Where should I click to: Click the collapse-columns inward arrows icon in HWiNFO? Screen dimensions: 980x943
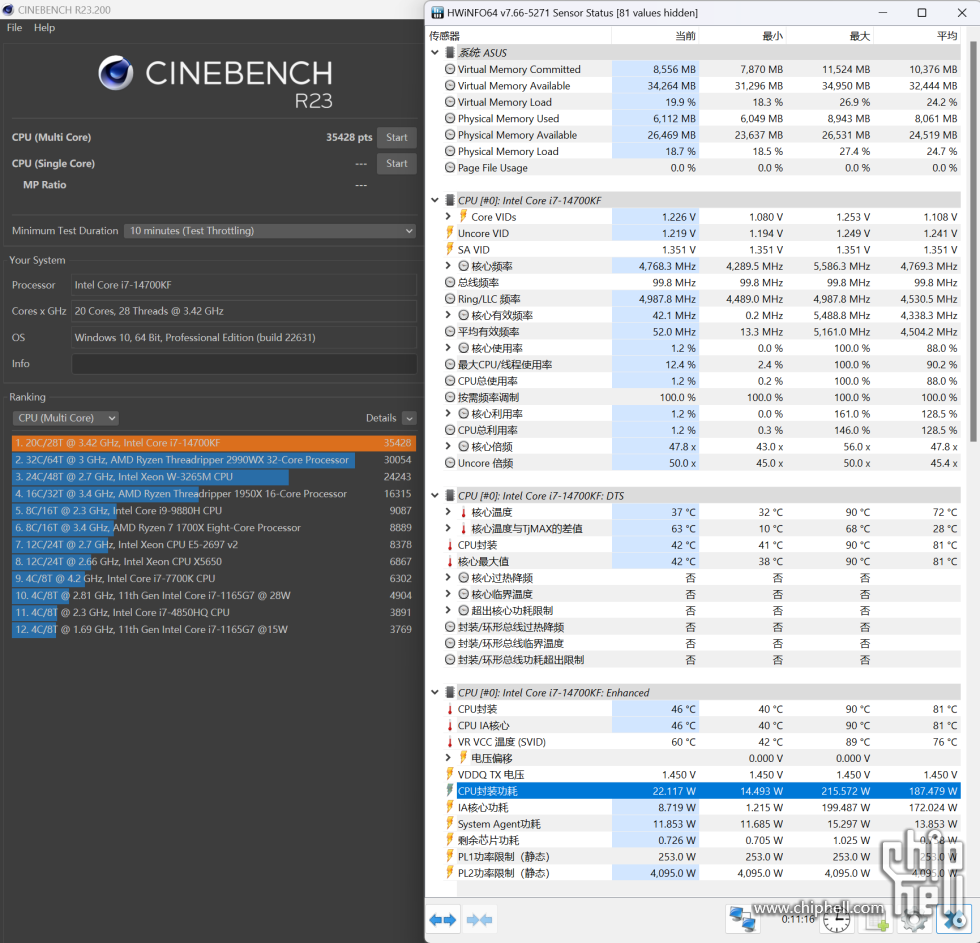click(x=479, y=919)
